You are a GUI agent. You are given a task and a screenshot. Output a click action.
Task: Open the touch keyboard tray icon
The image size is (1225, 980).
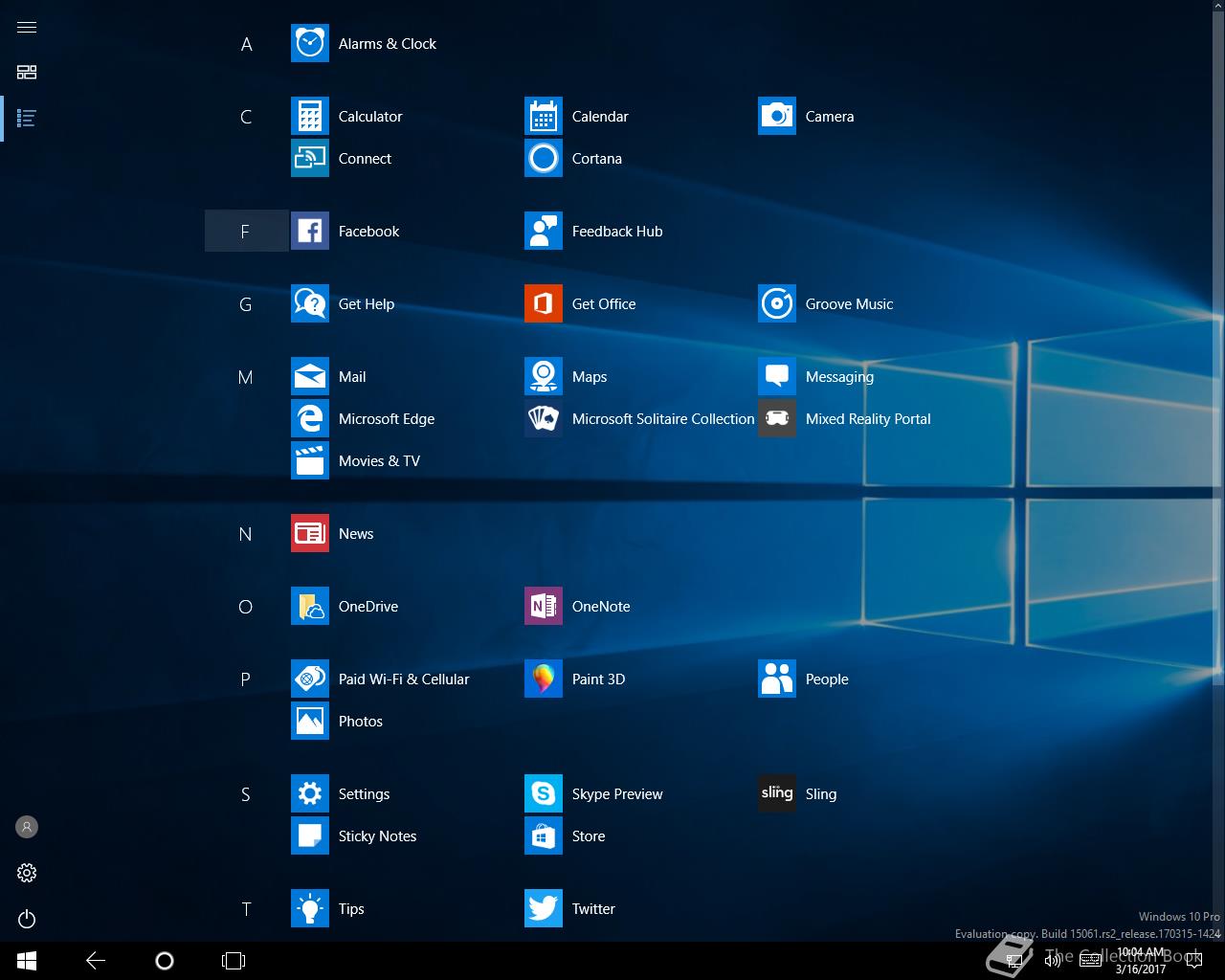click(1090, 961)
